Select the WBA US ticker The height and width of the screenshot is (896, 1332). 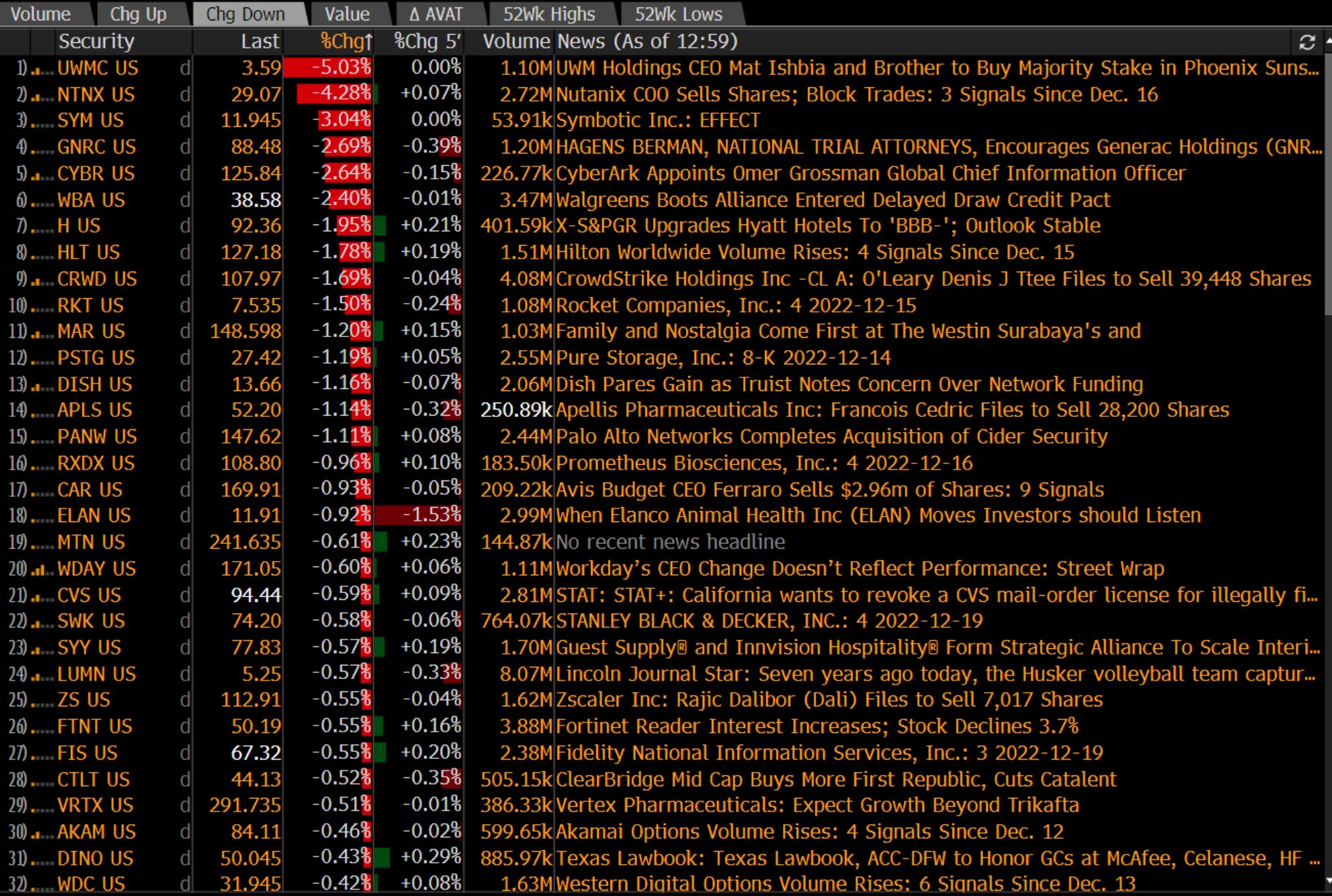coord(91,200)
